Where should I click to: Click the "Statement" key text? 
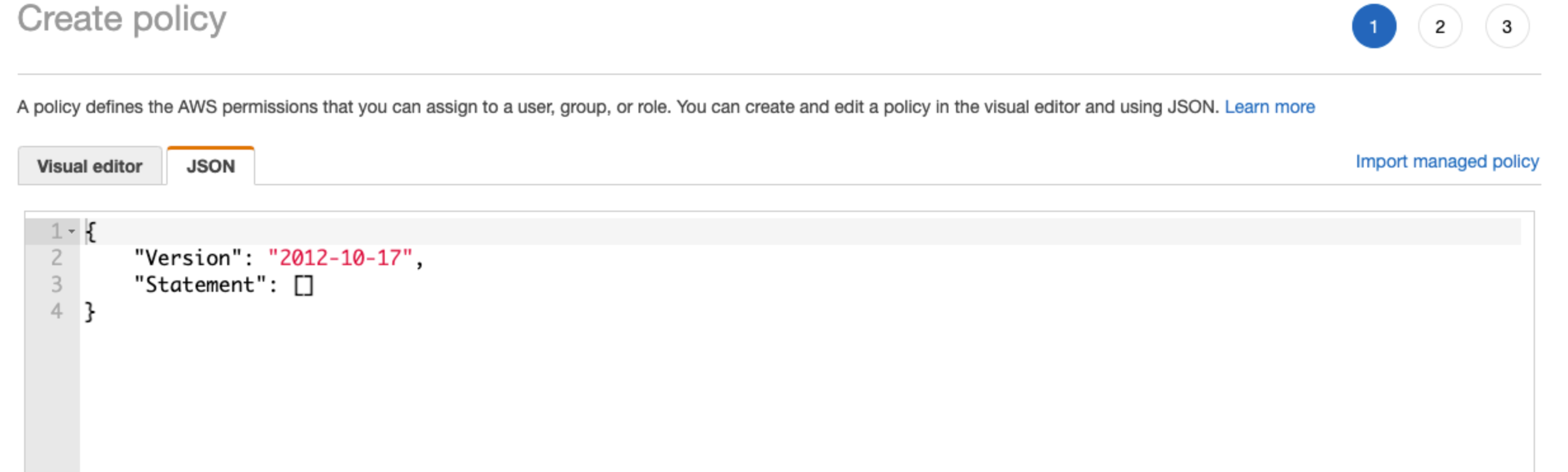(201, 284)
